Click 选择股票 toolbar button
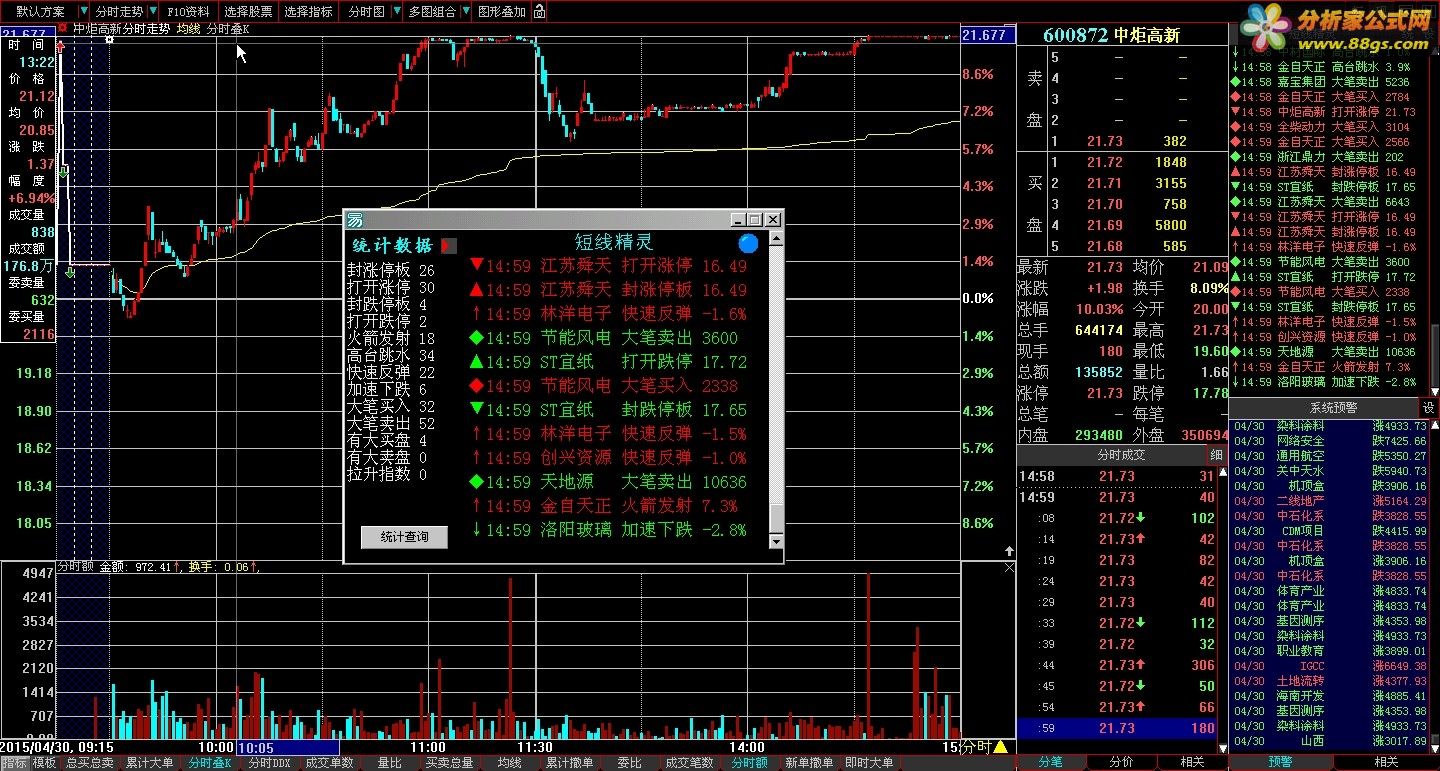 pyautogui.click(x=248, y=12)
